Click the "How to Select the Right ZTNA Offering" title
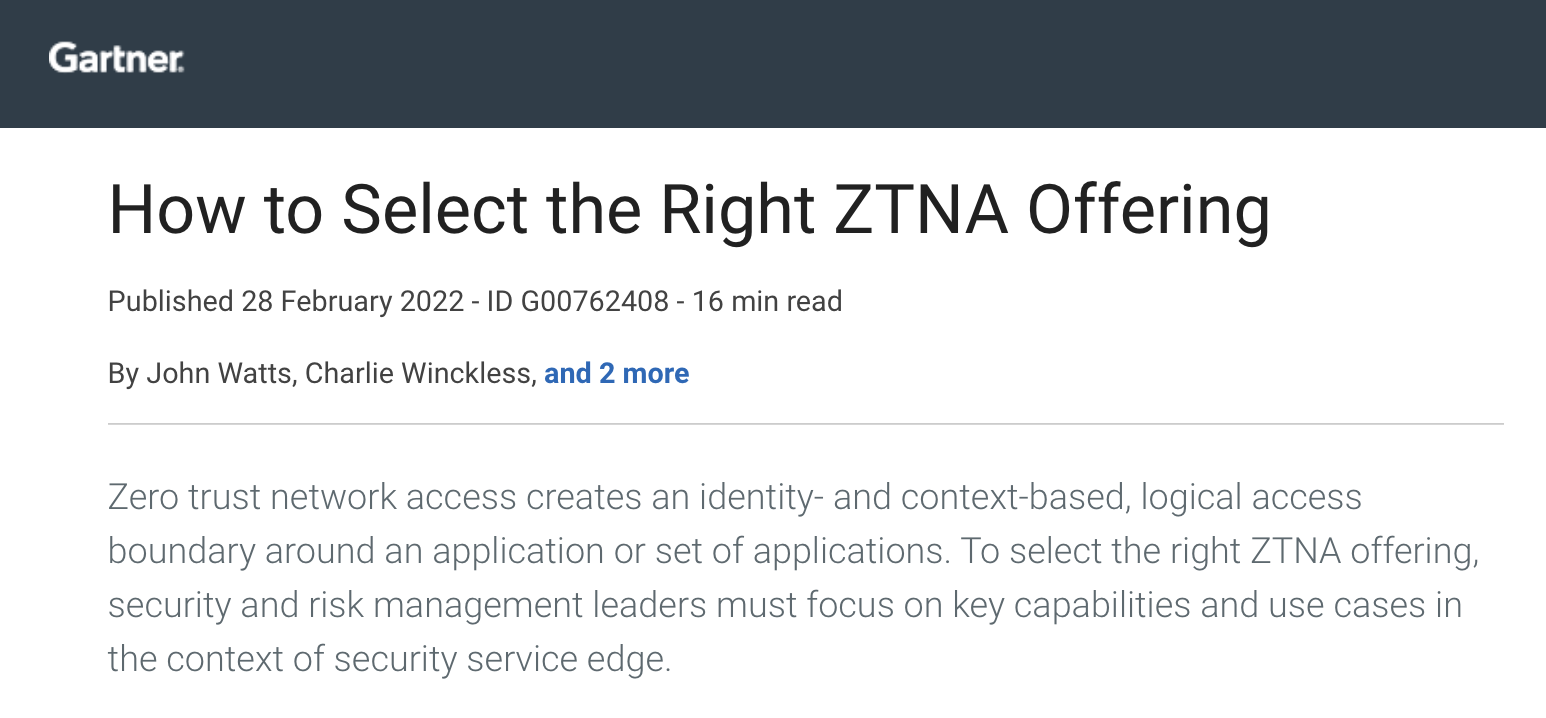This screenshot has height=718, width=1546. click(688, 212)
